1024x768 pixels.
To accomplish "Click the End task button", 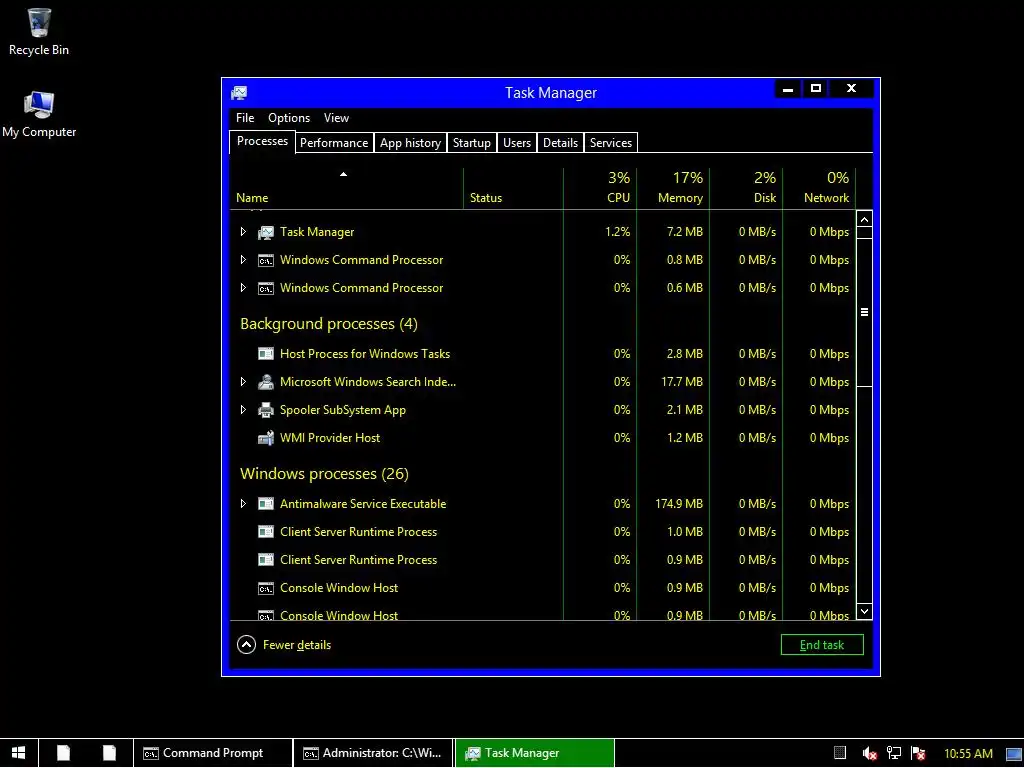I will tap(822, 645).
